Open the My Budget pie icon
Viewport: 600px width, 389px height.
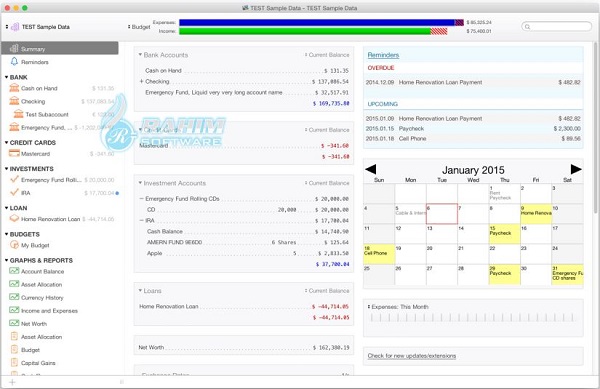click(14, 245)
